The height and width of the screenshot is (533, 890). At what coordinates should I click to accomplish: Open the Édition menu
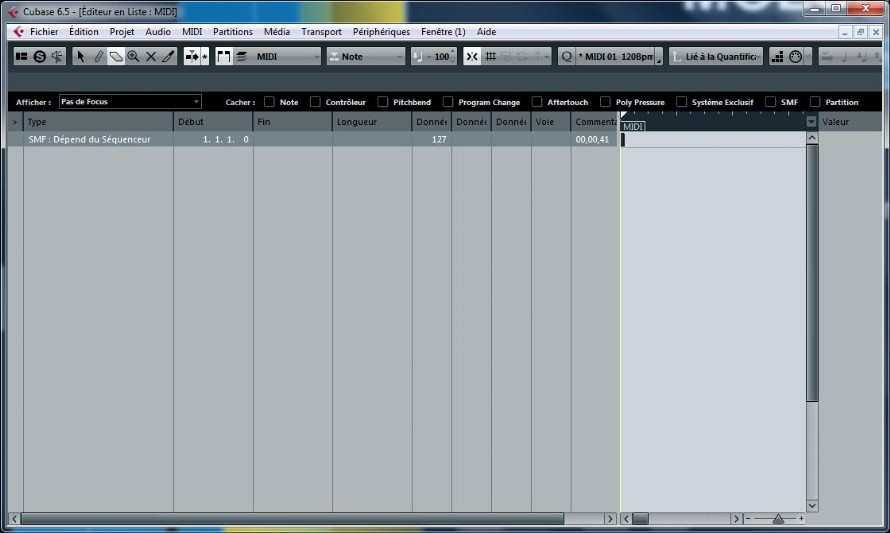pyautogui.click(x=83, y=32)
